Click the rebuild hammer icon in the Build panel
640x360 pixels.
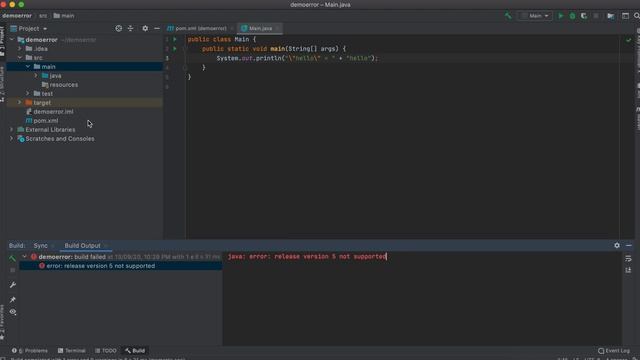[x=13, y=258]
